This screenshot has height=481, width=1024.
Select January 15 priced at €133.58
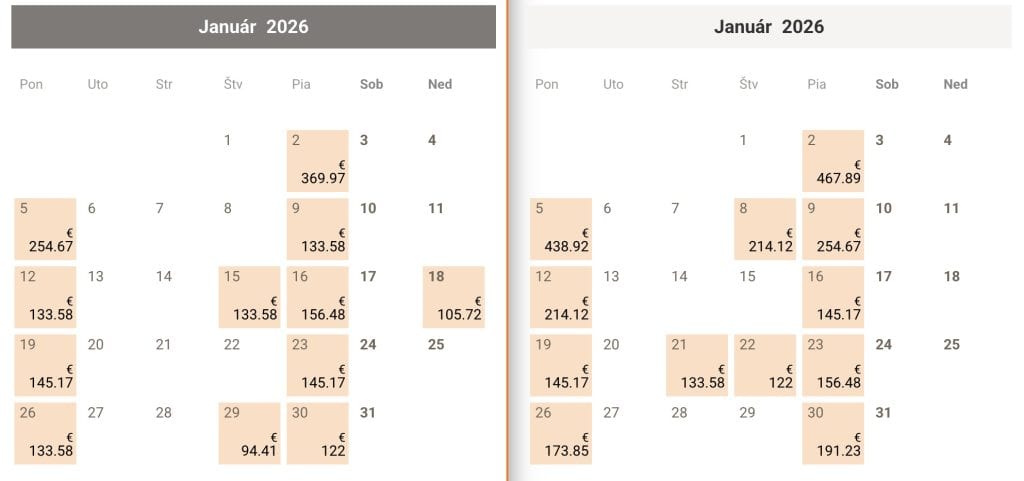pyautogui.click(x=250, y=297)
